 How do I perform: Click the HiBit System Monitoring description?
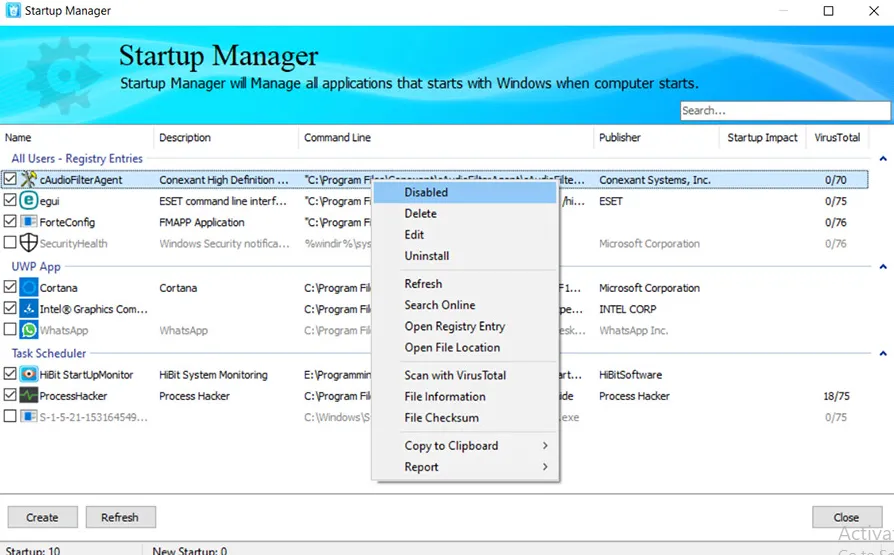pyautogui.click(x=213, y=375)
